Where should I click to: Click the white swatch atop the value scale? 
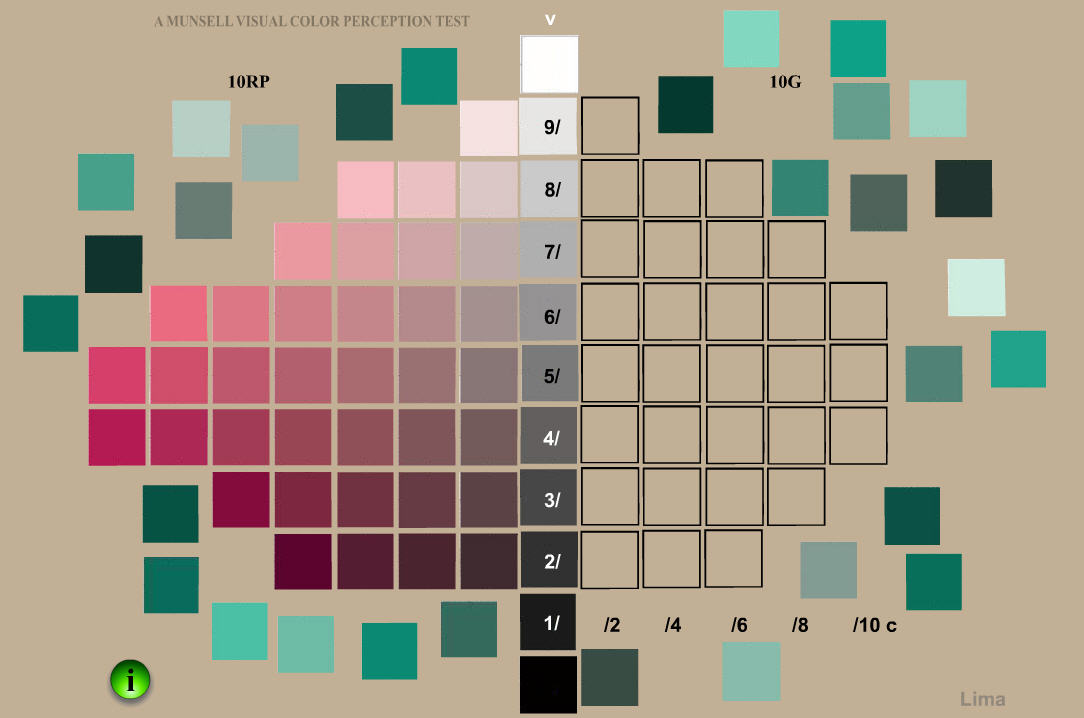click(x=549, y=64)
